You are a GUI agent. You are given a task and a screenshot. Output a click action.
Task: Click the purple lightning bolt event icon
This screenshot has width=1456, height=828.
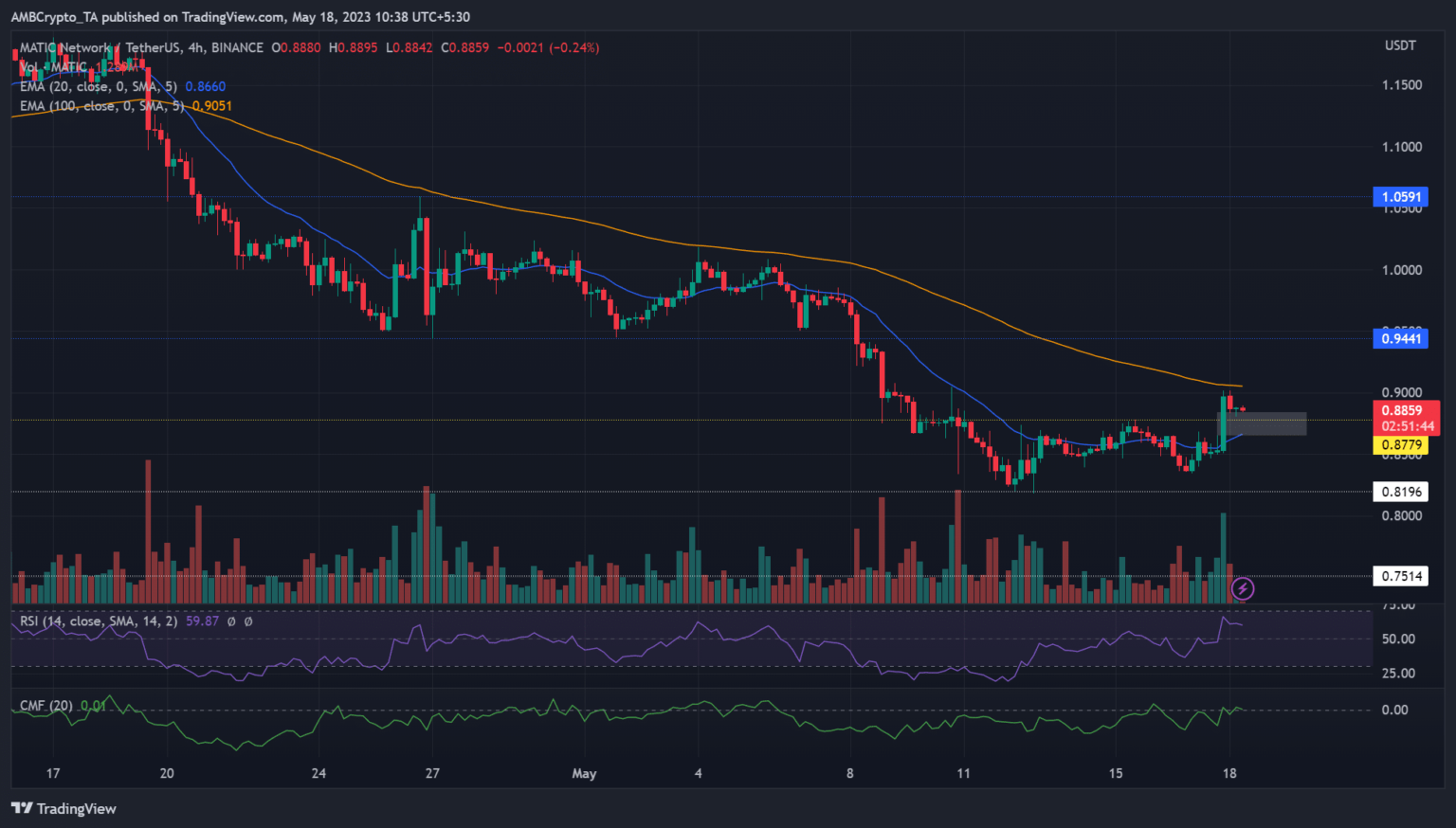coord(1242,589)
